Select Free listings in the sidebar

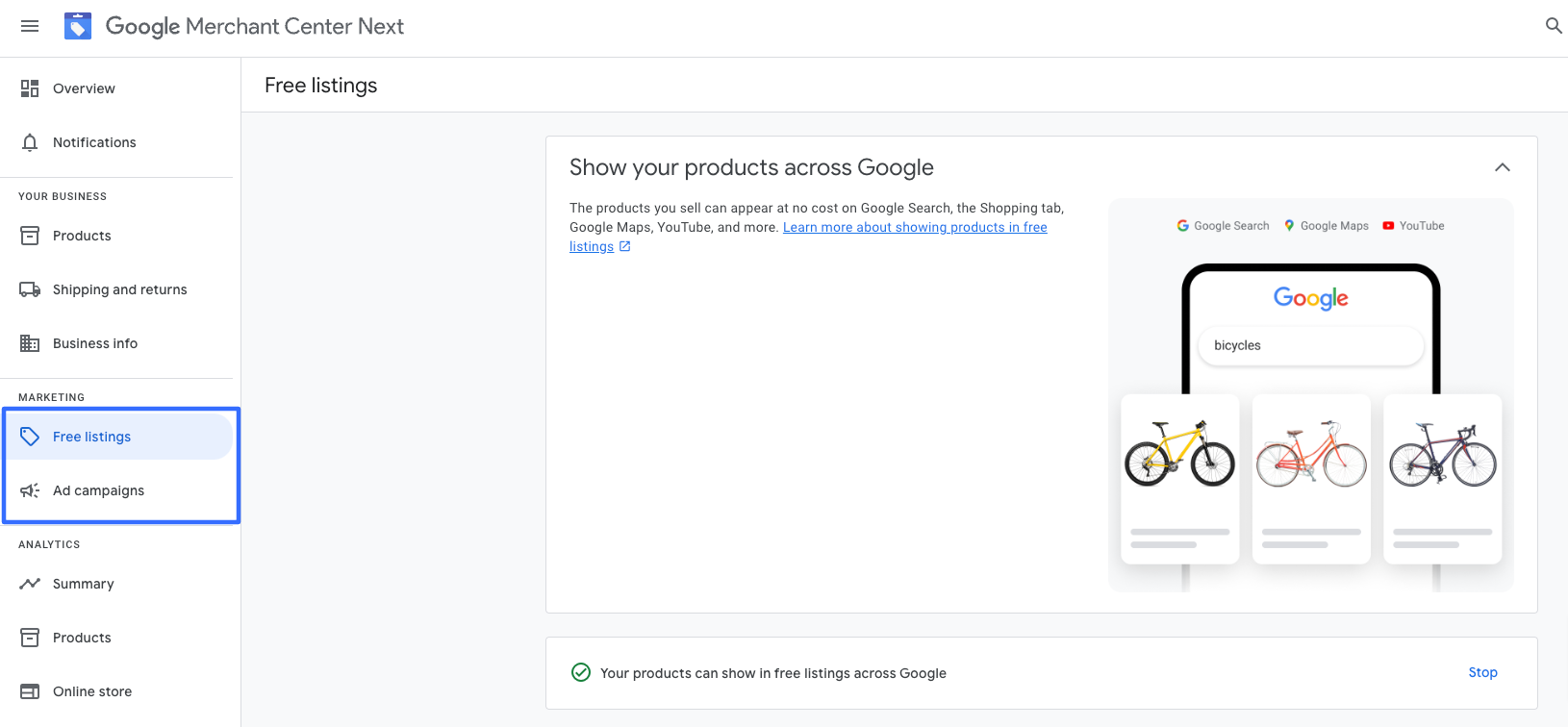pyautogui.click(x=92, y=437)
